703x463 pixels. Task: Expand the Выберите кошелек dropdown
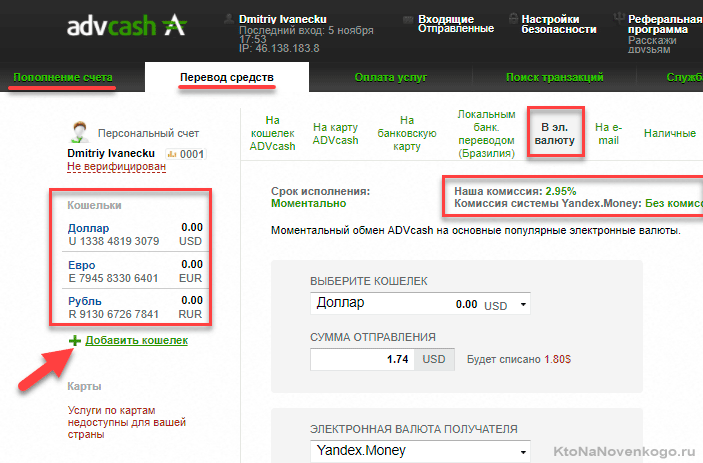[x=420, y=304]
